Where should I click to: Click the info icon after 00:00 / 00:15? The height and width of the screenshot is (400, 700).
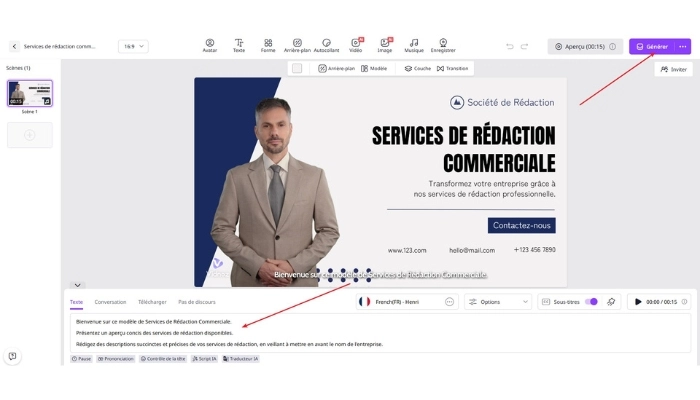(x=684, y=302)
